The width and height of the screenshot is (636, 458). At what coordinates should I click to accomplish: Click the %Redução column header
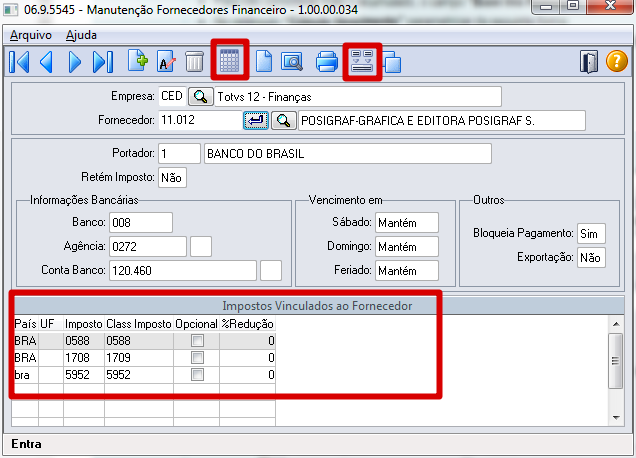pos(247,324)
